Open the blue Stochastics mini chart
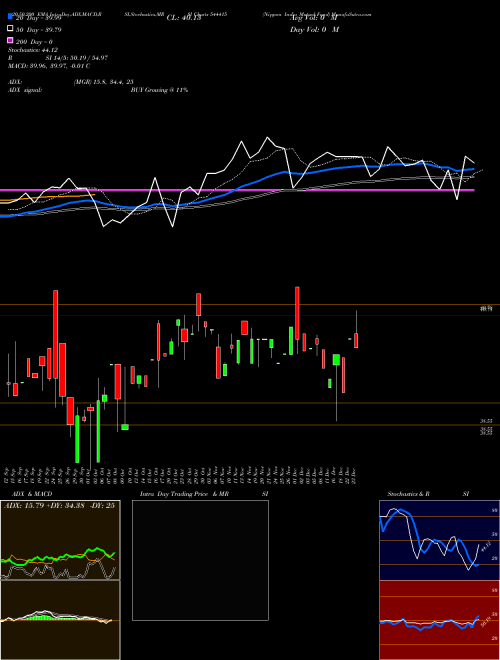 439,540
